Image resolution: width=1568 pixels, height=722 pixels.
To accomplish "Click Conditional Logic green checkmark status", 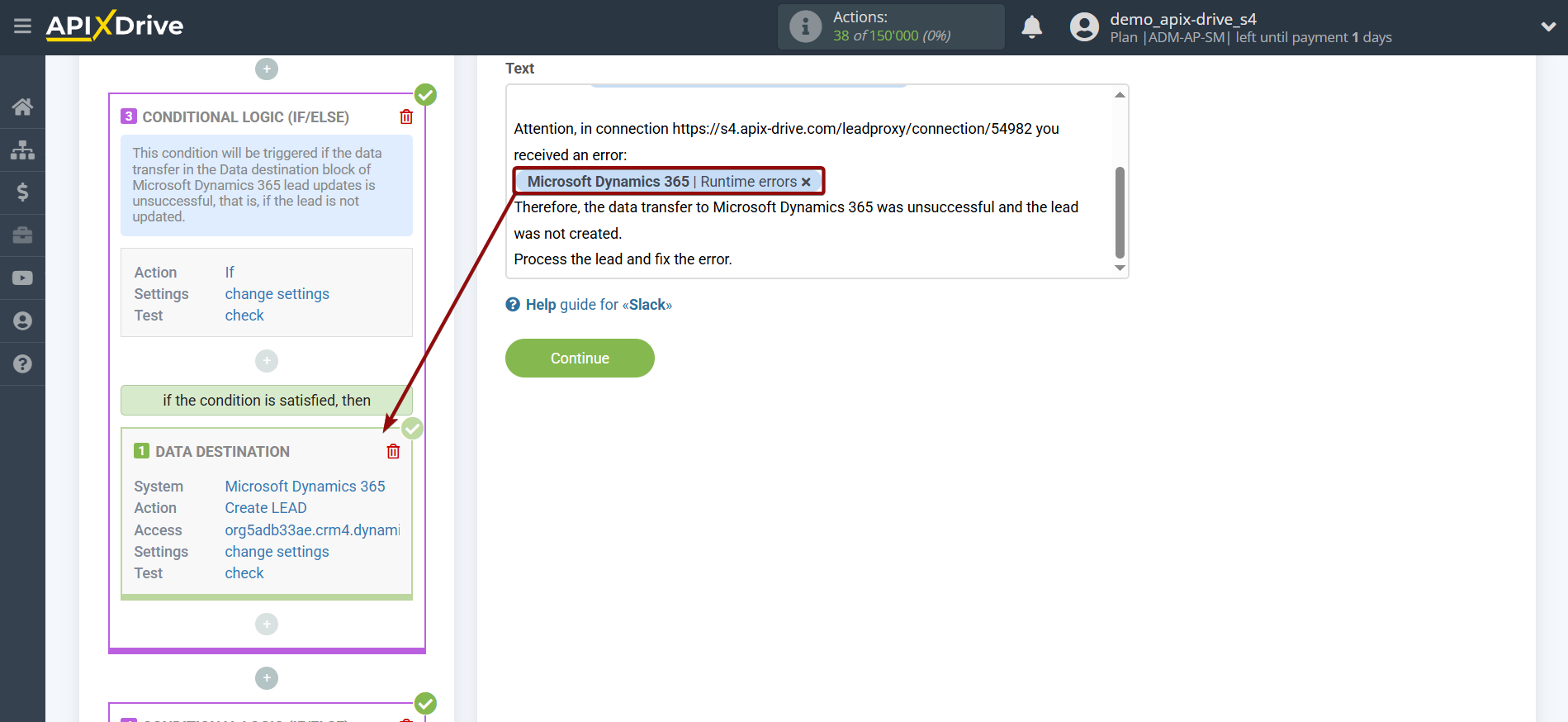I will click(x=425, y=95).
